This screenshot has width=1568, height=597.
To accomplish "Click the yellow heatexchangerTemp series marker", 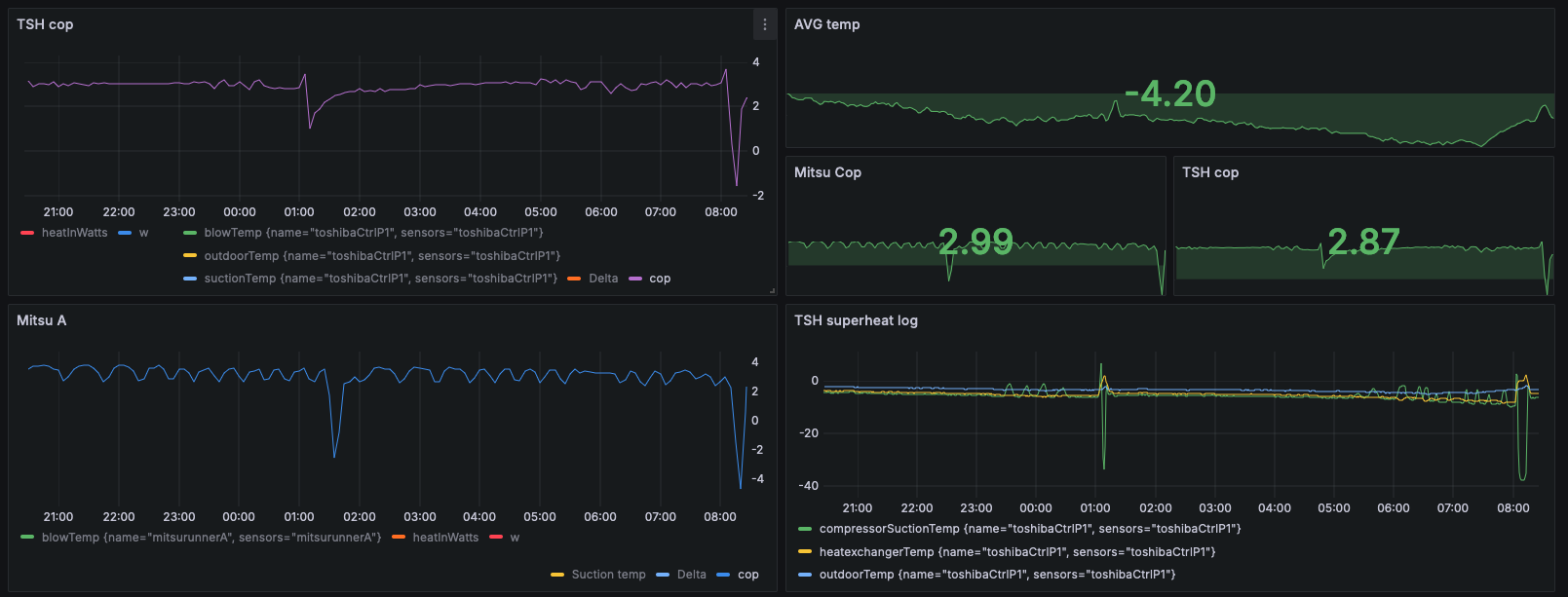I will tap(805, 552).
